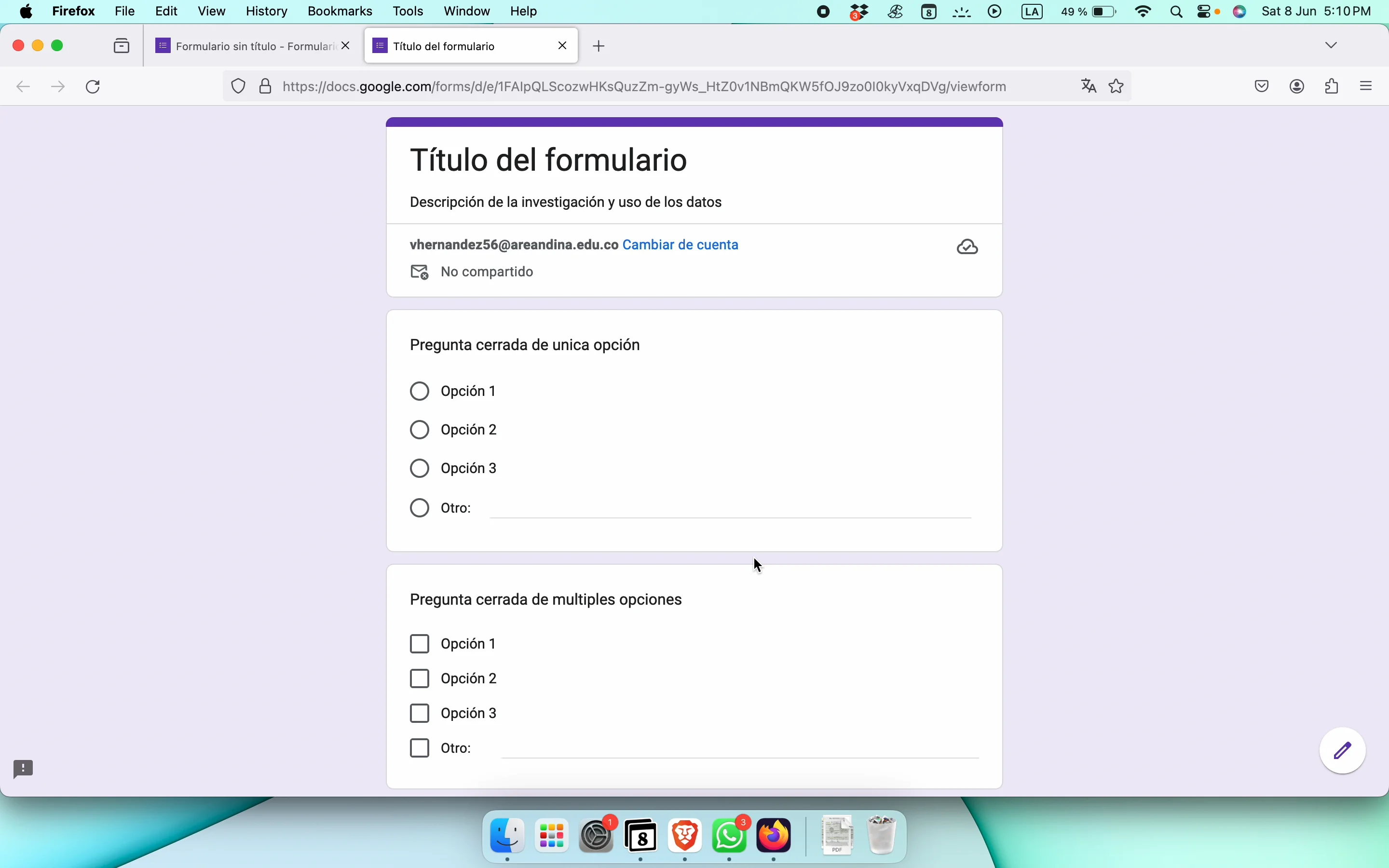Viewport: 1389px width, 868px height.
Task: Open the Firefox hamburger application menu
Action: coord(1368,87)
